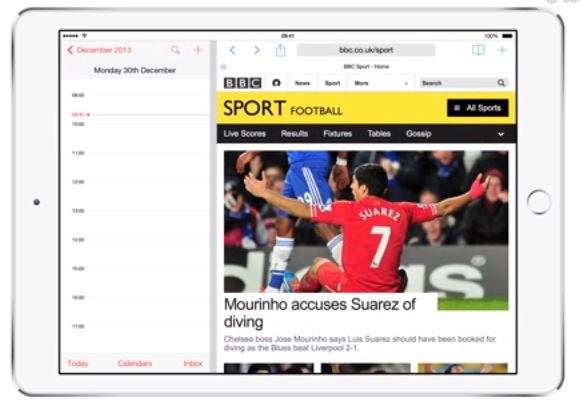Open the bookmarks book icon
580x405 pixels.
(x=478, y=50)
